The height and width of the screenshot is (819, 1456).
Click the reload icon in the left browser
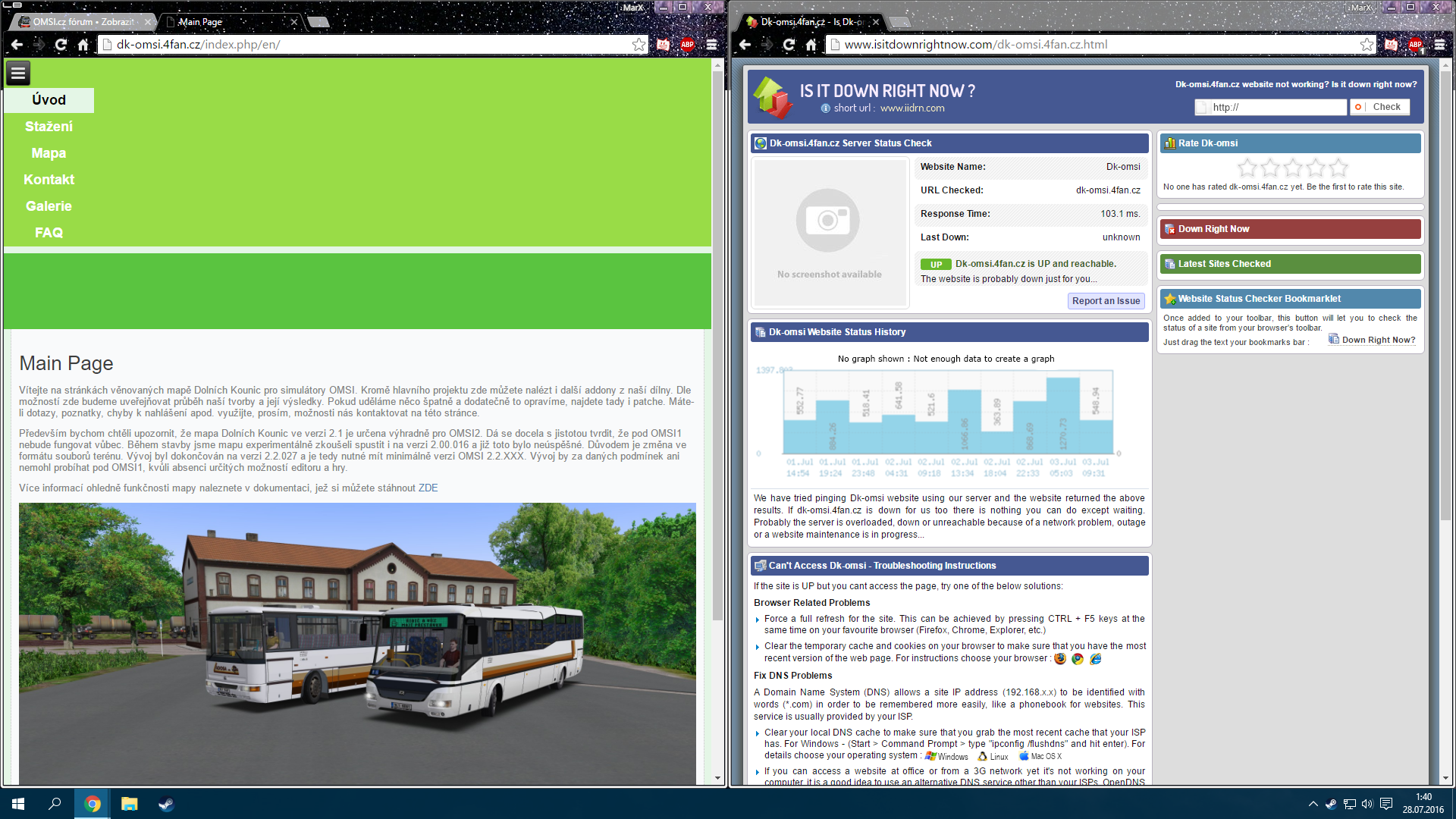point(61,45)
